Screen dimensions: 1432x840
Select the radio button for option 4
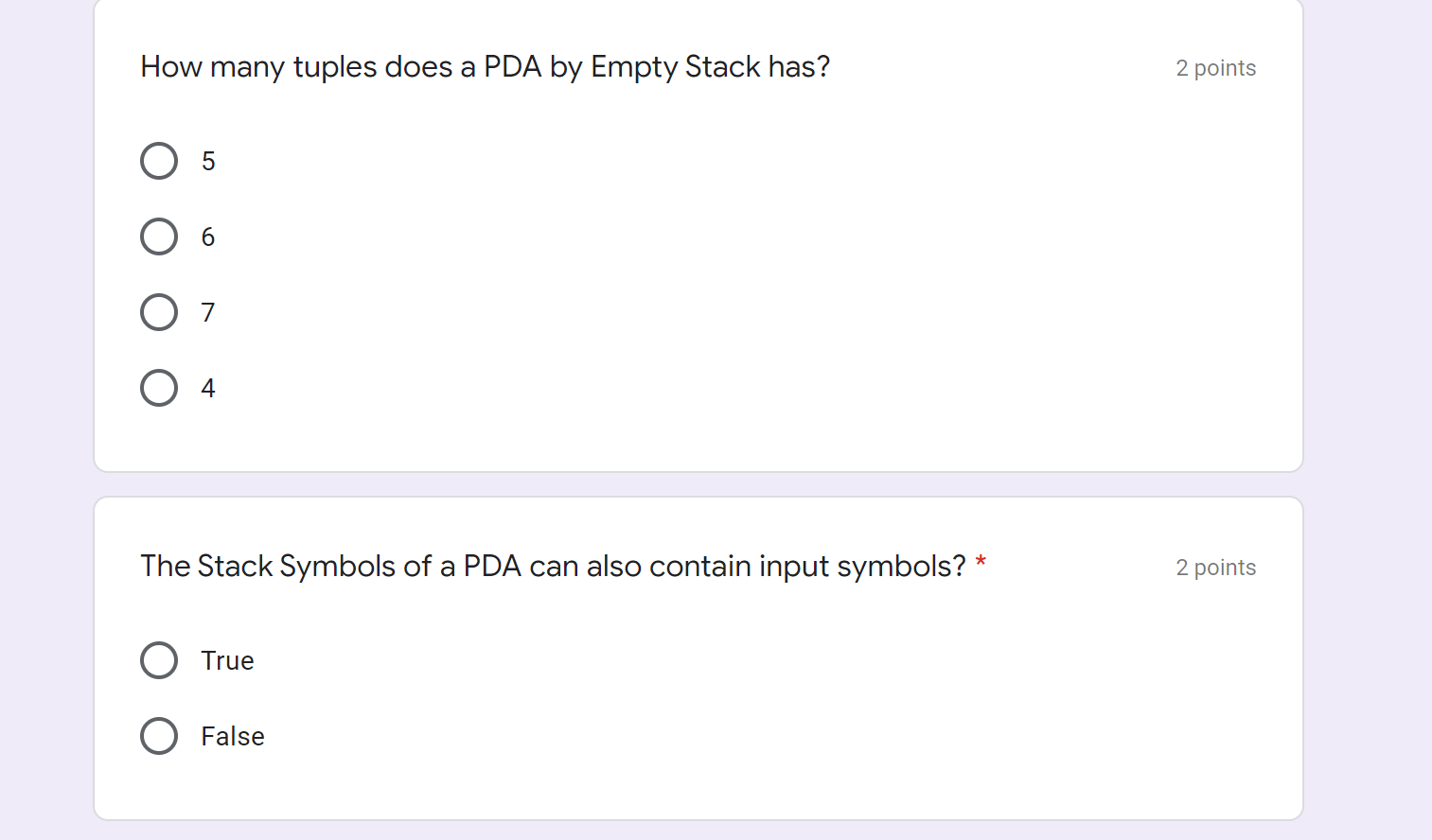point(159,388)
